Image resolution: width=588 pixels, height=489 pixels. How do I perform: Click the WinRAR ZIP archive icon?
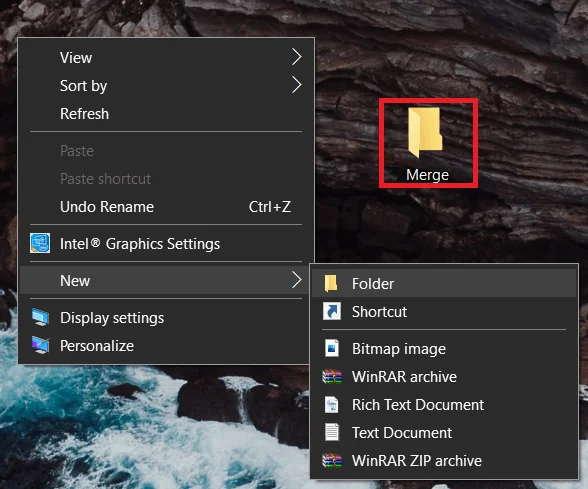pos(332,460)
